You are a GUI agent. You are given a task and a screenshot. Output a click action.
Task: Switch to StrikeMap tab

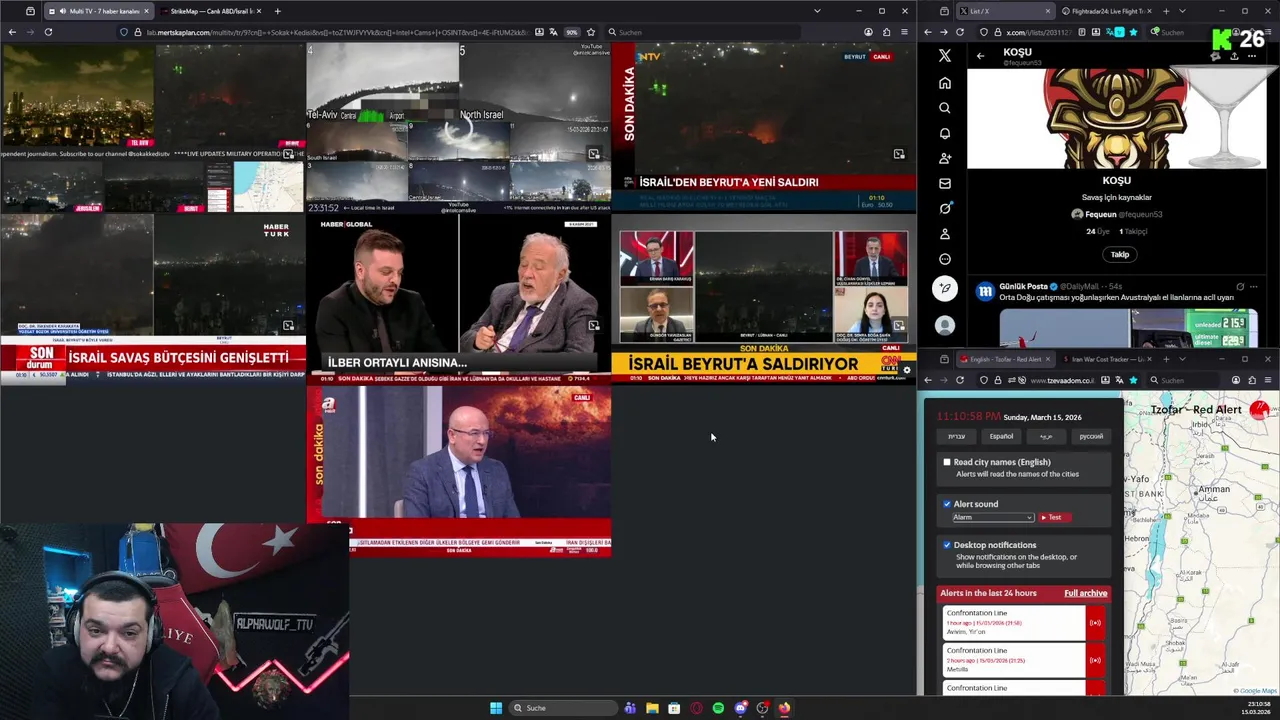pos(210,11)
